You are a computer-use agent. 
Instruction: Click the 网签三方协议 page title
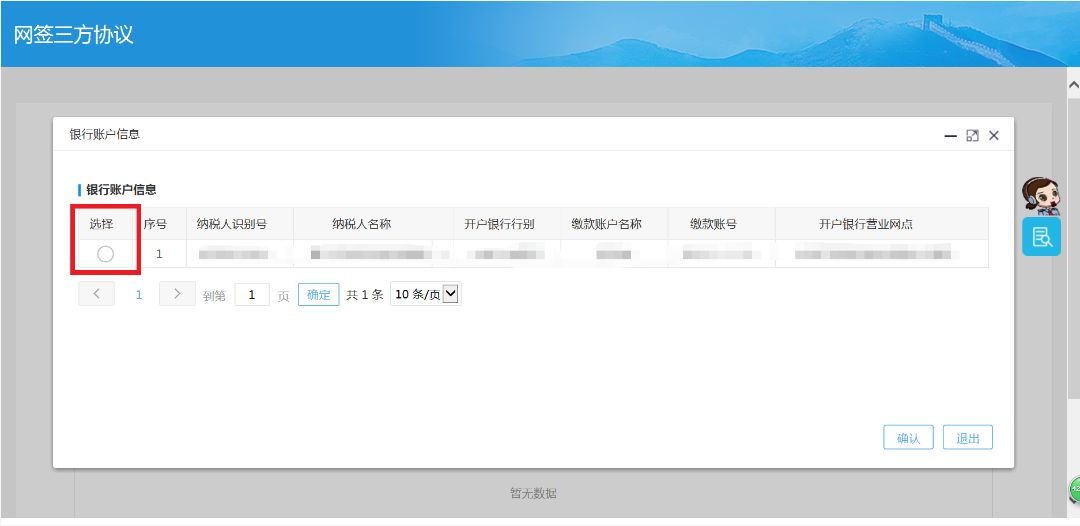74,34
